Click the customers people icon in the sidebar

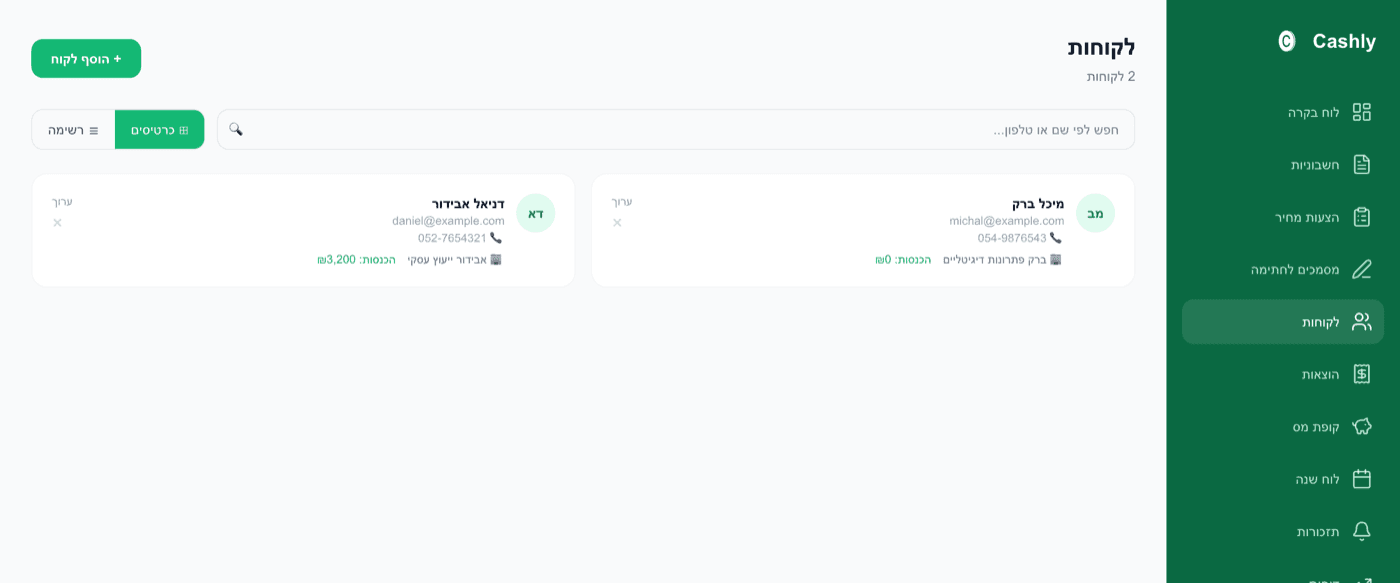pyautogui.click(x=1361, y=322)
